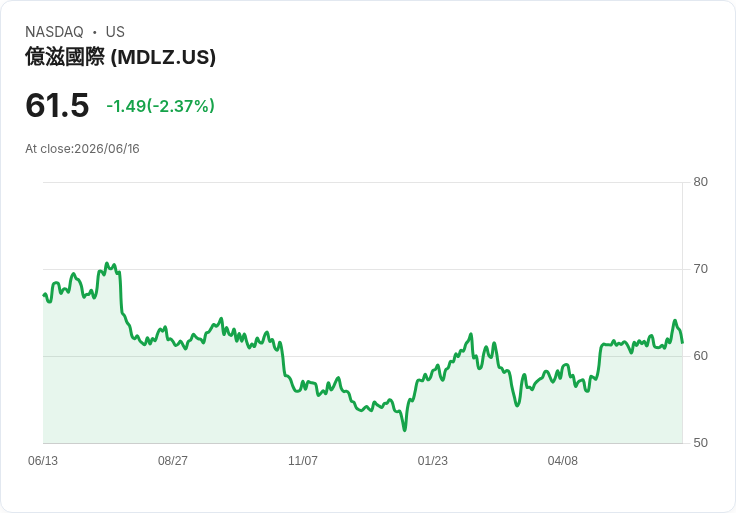Screen dimensions: 736x513
Task: Click the sharp price drop near 11/07
Action: coord(283,361)
